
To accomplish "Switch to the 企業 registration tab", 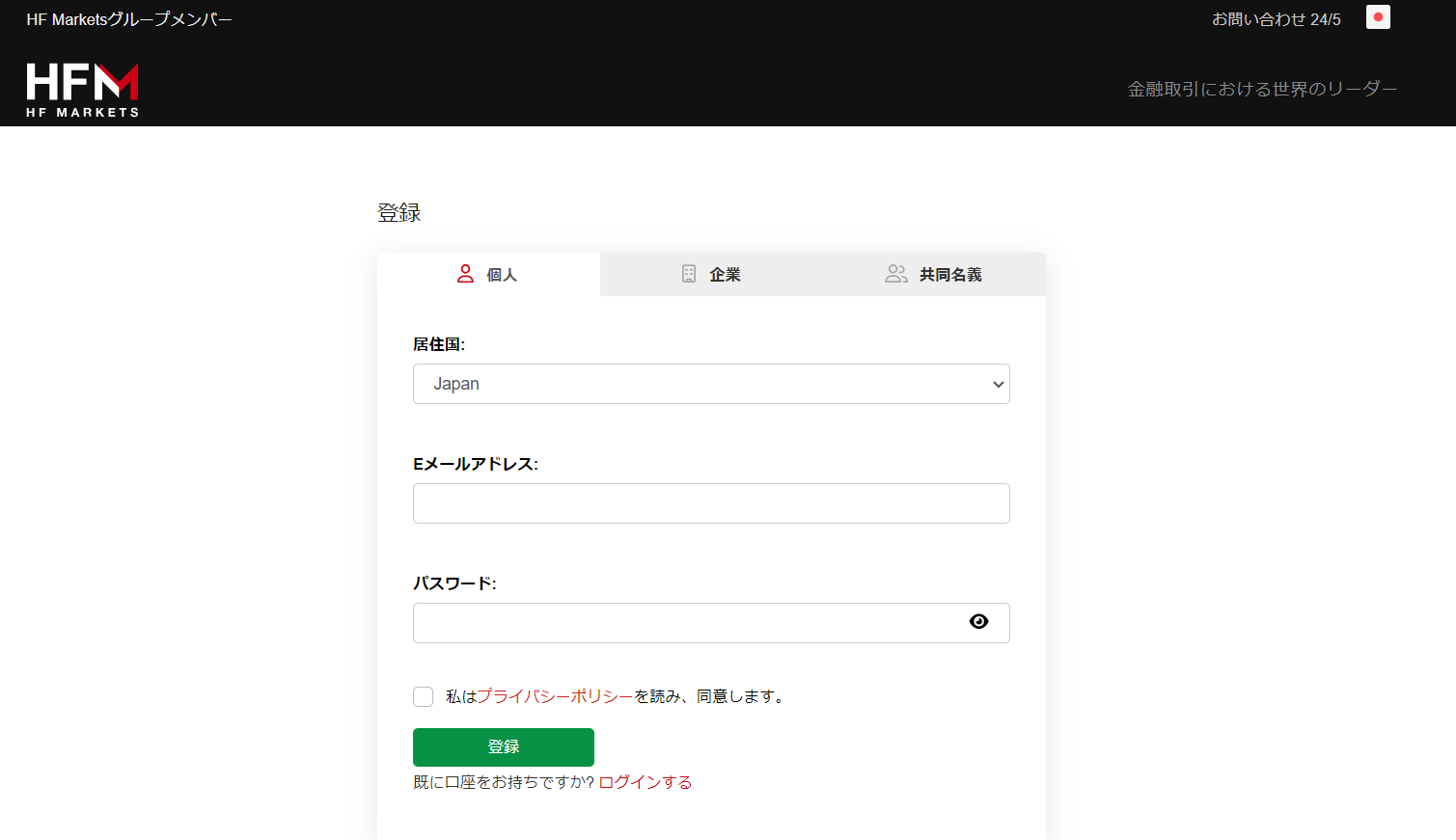I will (x=725, y=274).
